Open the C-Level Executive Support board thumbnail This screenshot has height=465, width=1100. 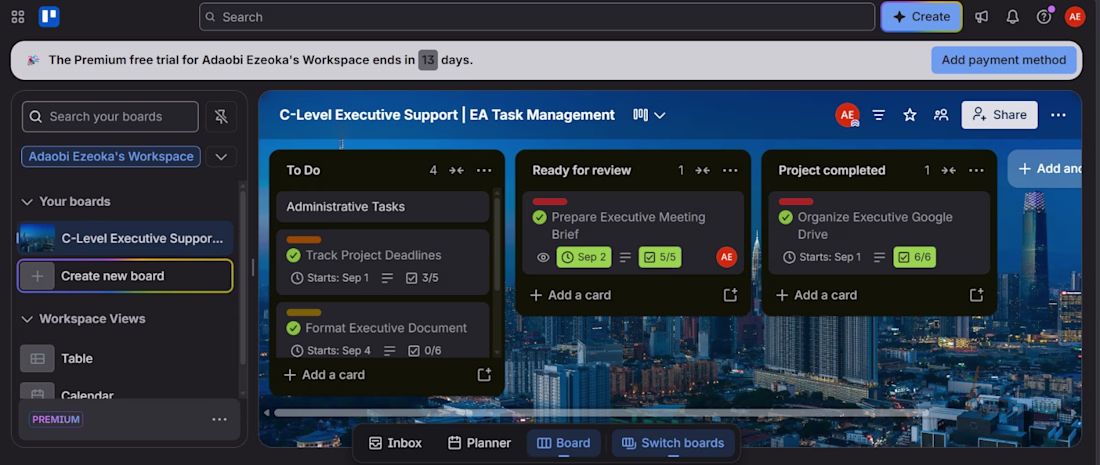pos(37,238)
